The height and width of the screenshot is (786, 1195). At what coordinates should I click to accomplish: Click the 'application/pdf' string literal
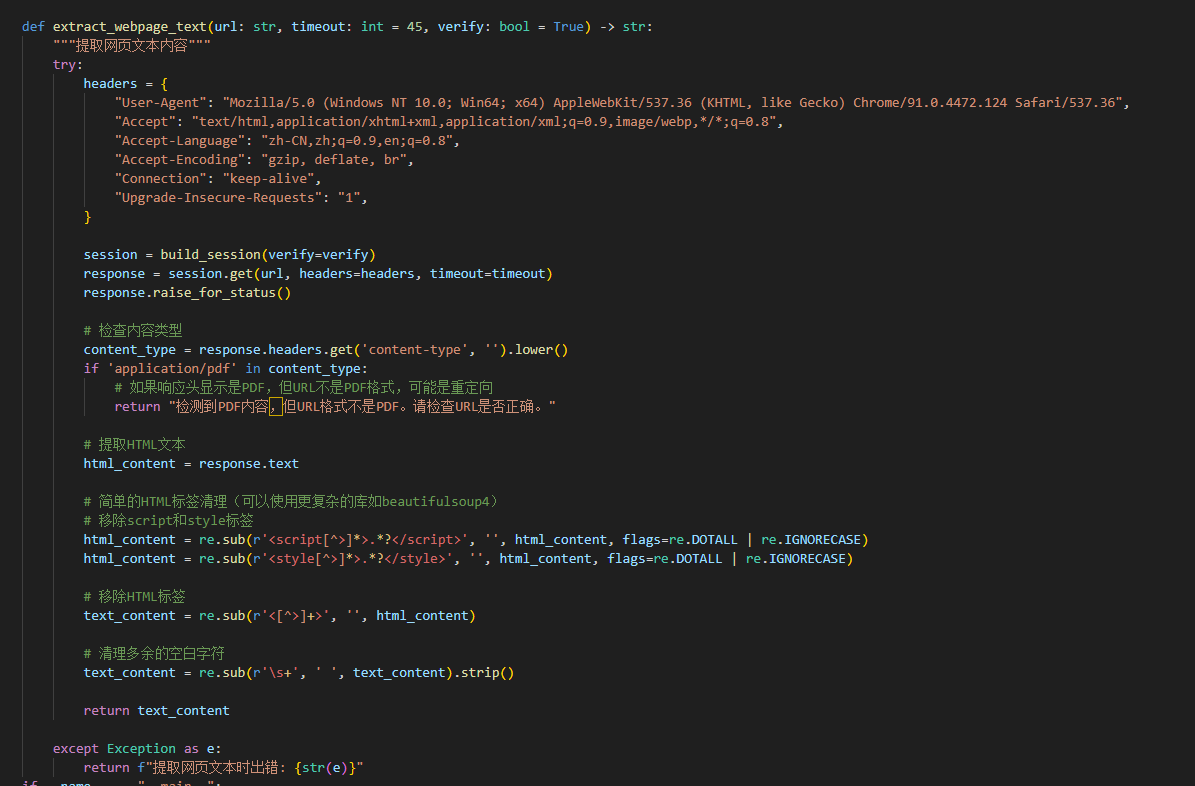pyautogui.click(x=171, y=369)
